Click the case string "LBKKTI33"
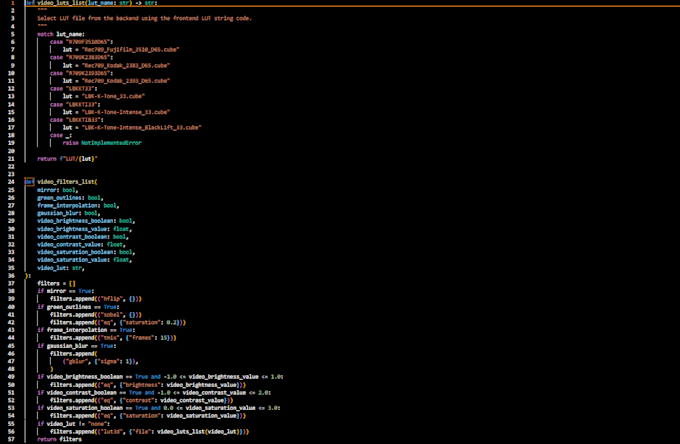The width and height of the screenshot is (680, 444). (x=82, y=104)
